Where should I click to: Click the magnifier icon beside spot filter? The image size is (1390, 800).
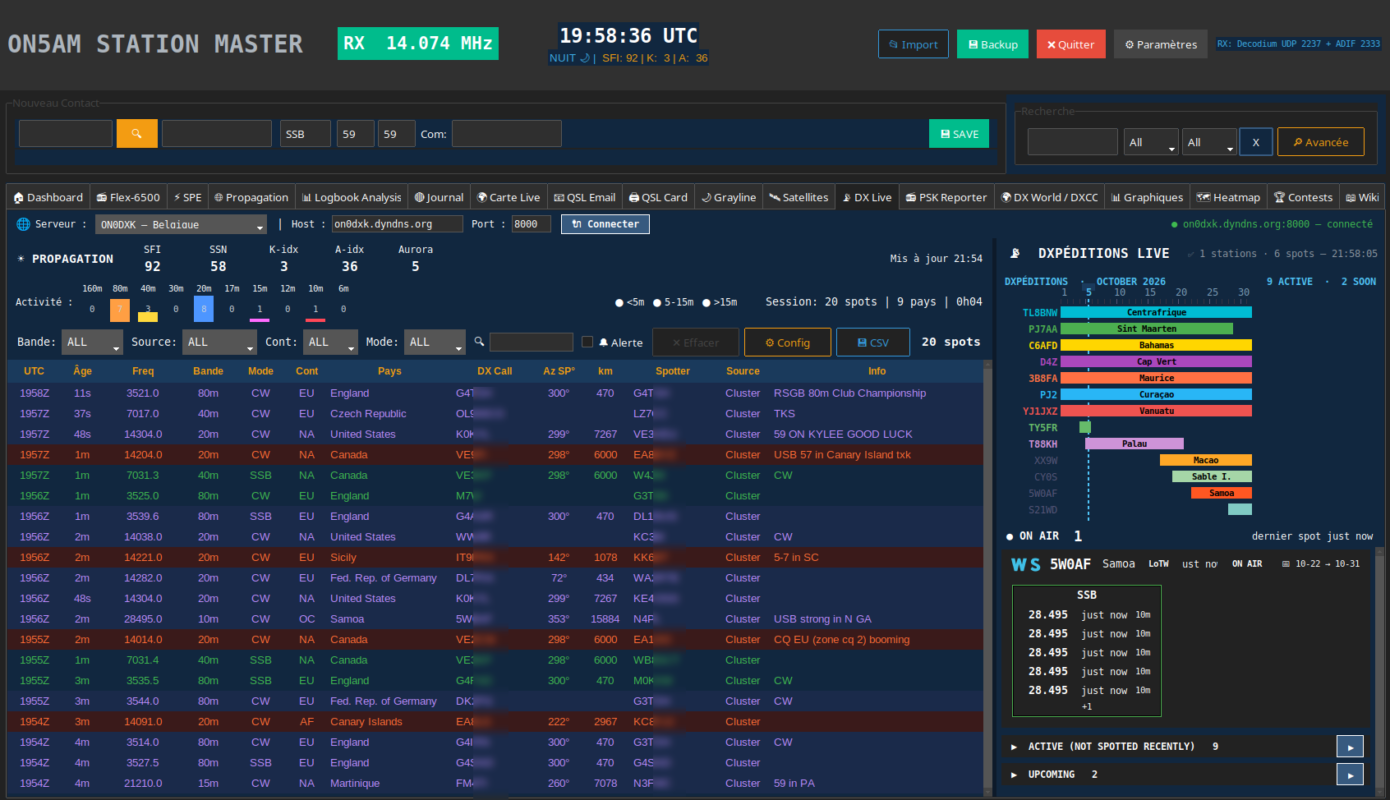pyautogui.click(x=480, y=342)
